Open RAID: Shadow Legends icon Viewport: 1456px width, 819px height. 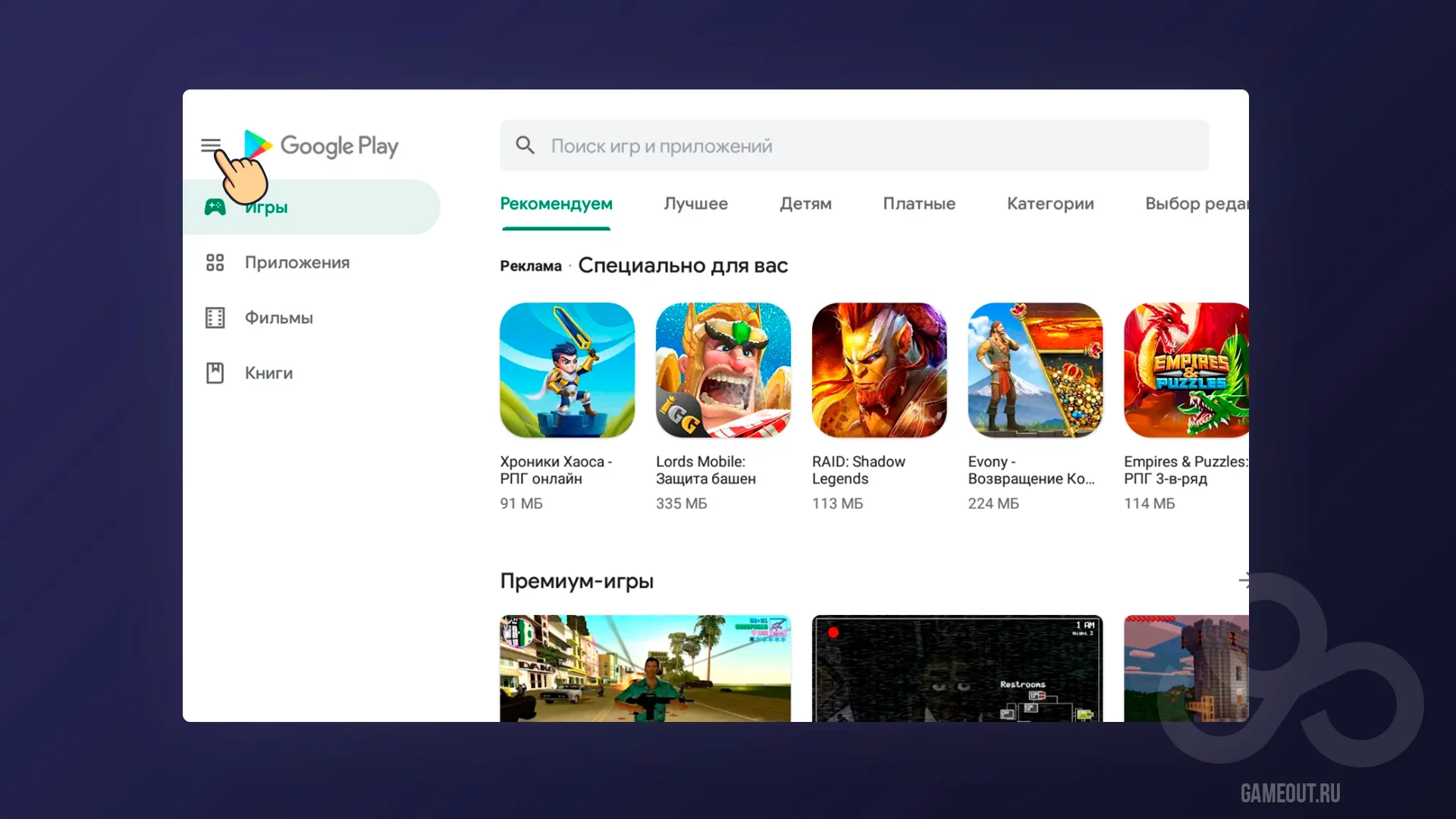click(879, 370)
